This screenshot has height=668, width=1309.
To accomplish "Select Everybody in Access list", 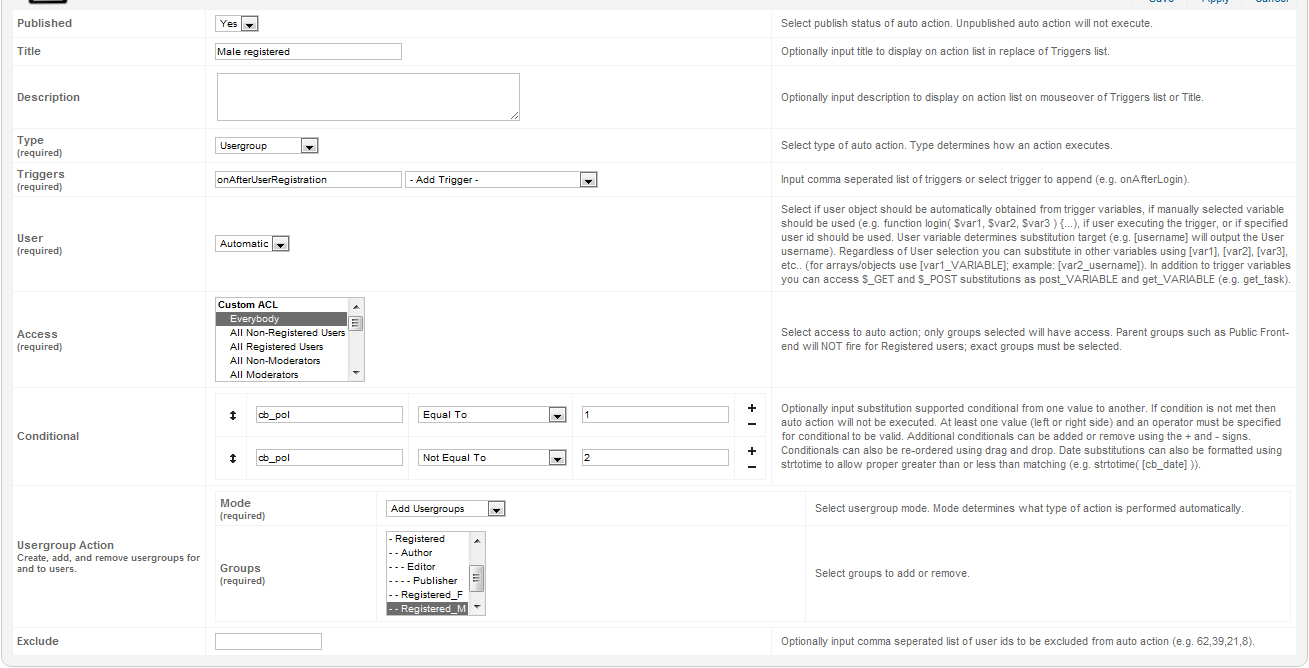I will (281, 319).
